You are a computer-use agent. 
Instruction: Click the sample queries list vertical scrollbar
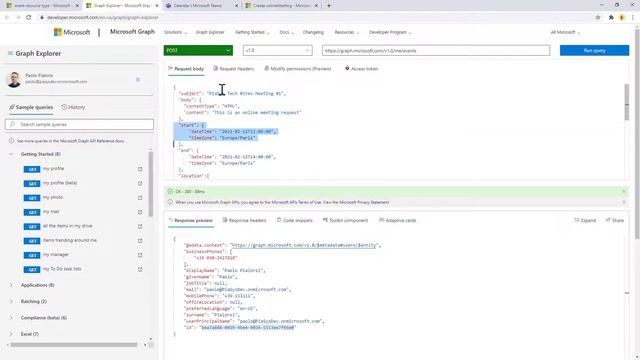[151, 184]
